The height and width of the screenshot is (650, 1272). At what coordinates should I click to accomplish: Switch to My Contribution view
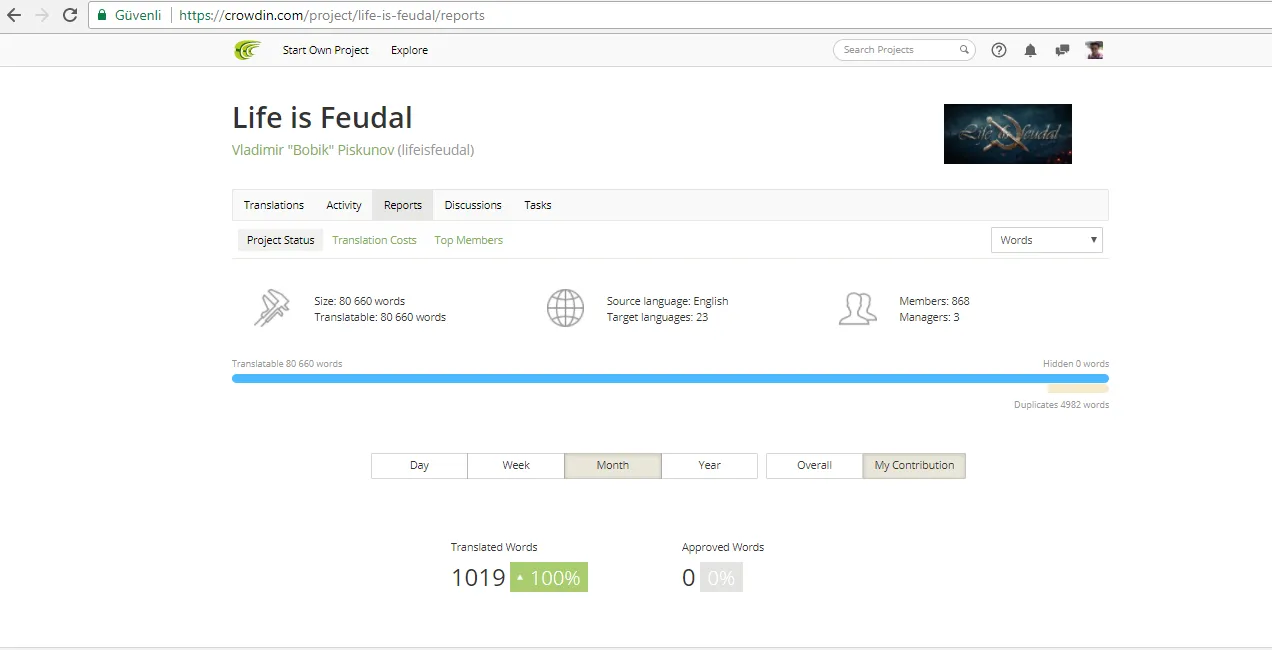[914, 465]
